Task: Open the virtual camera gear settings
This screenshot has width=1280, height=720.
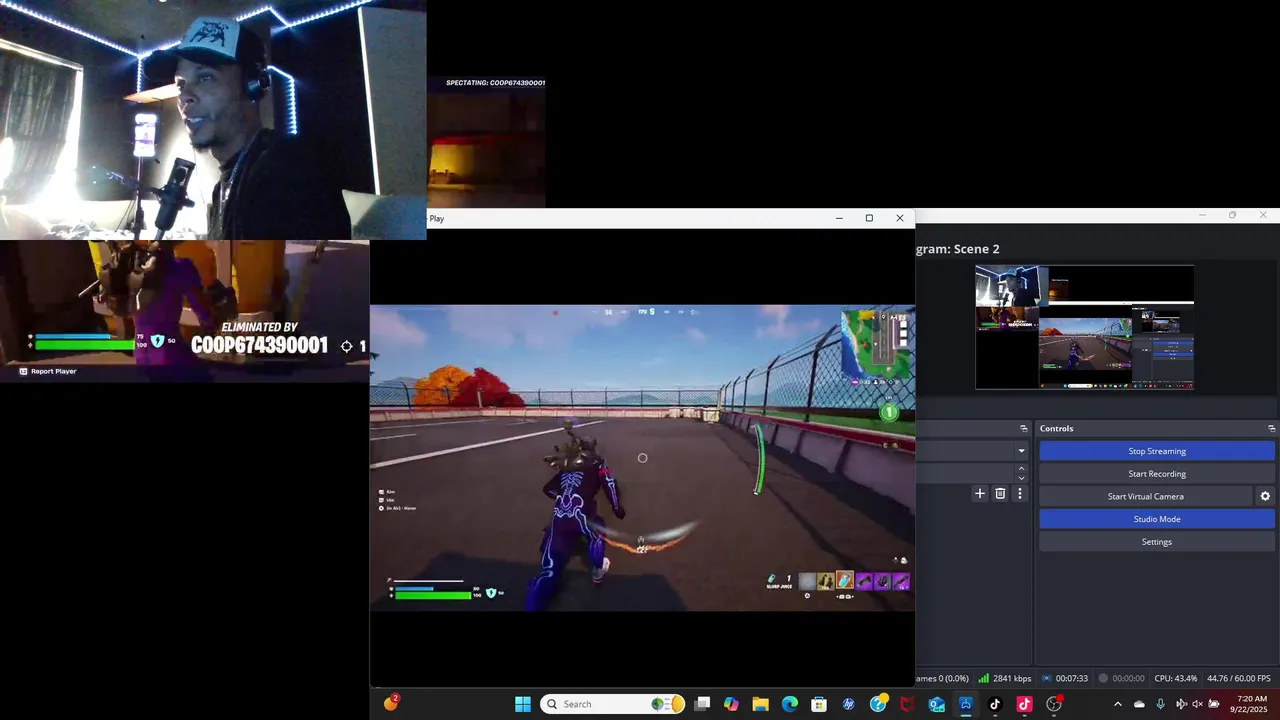Action: click(1265, 496)
